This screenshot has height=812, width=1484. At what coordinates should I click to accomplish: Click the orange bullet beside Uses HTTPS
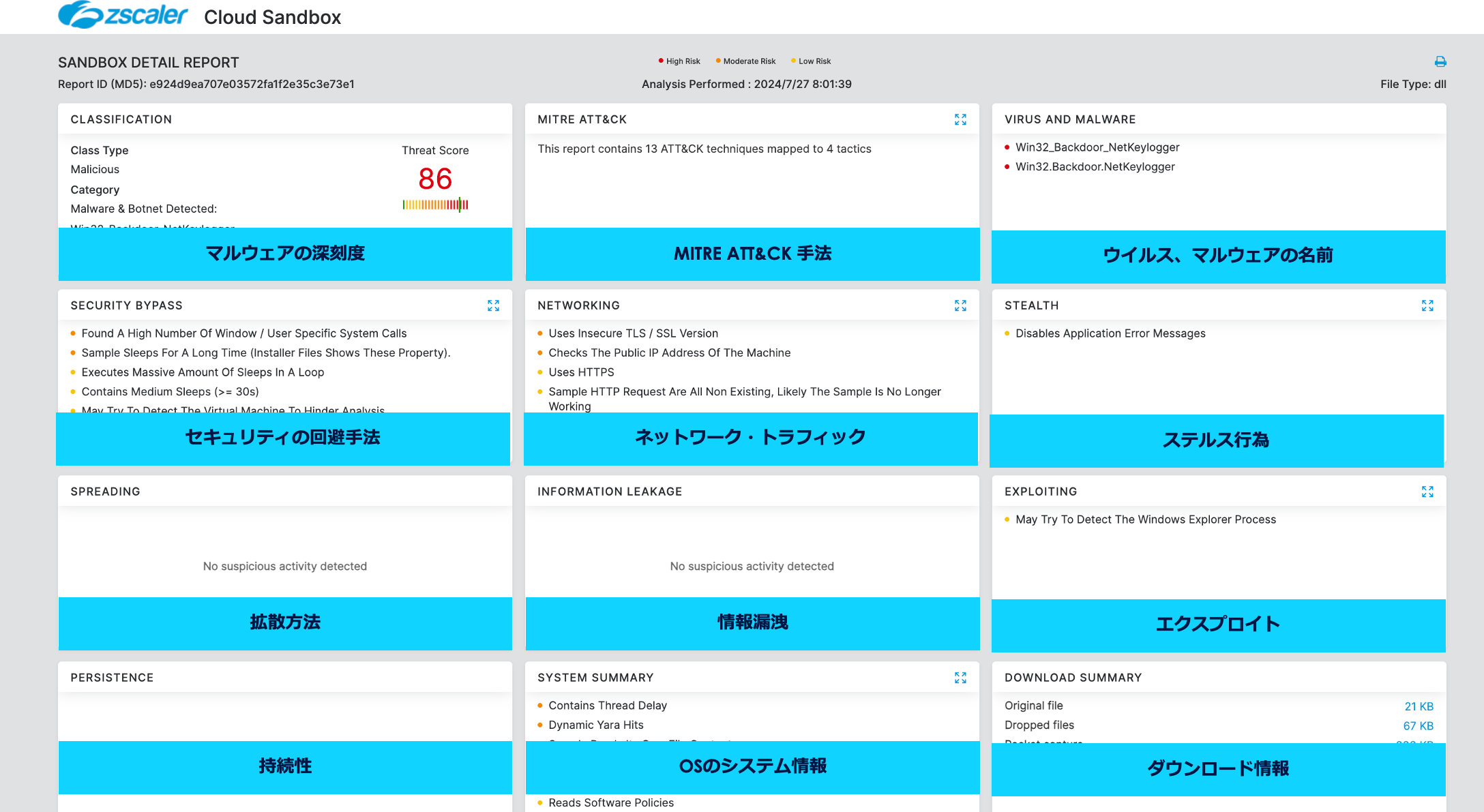(x=541, y=372)
